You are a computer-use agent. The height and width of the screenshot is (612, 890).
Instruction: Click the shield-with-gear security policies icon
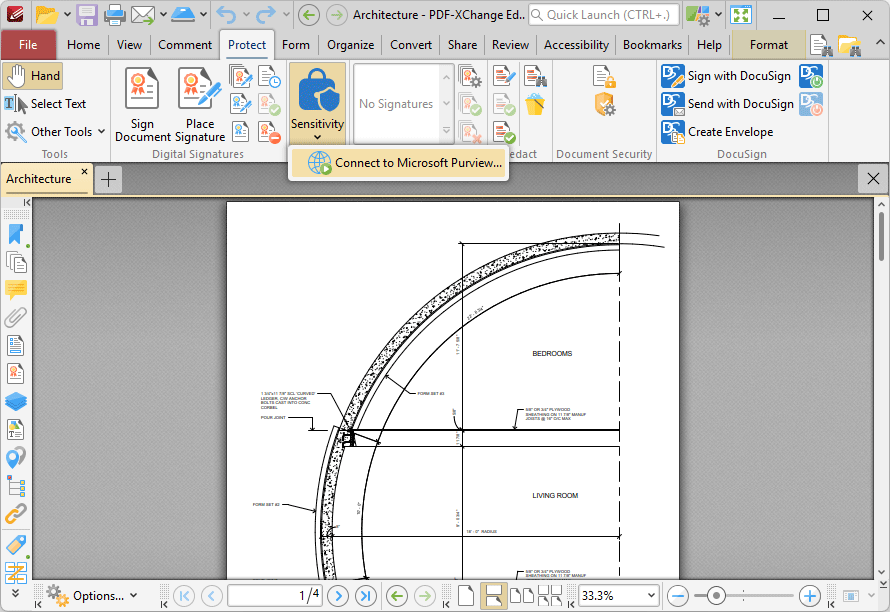click(x=605, y=104)
